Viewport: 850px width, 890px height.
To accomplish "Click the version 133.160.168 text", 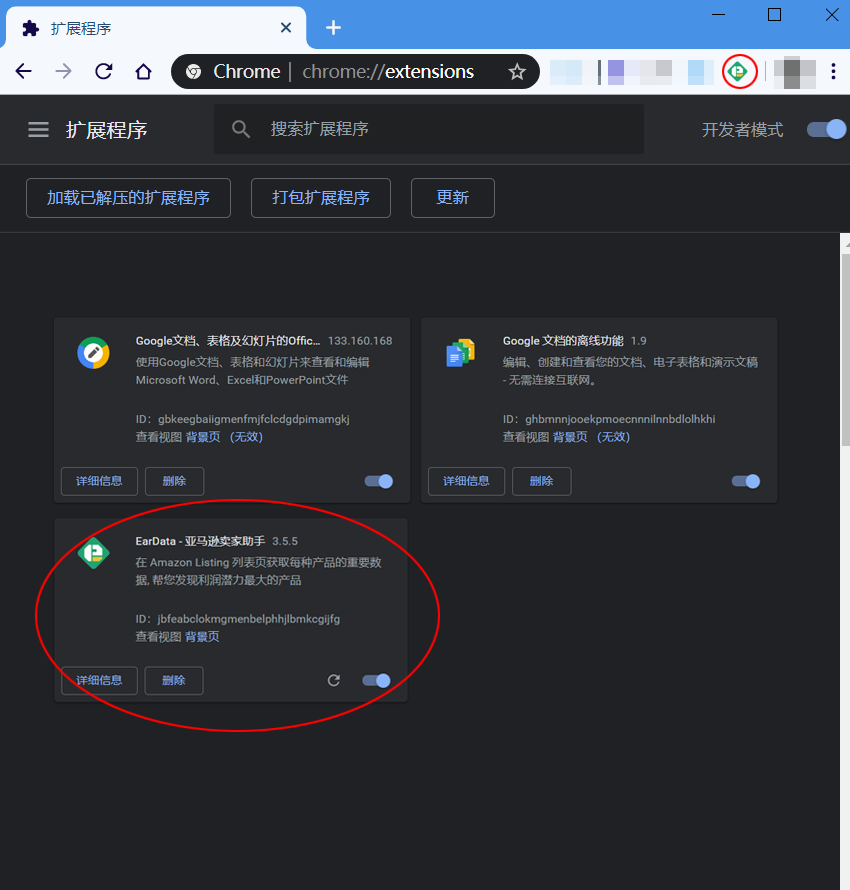I will coord(360,341).
